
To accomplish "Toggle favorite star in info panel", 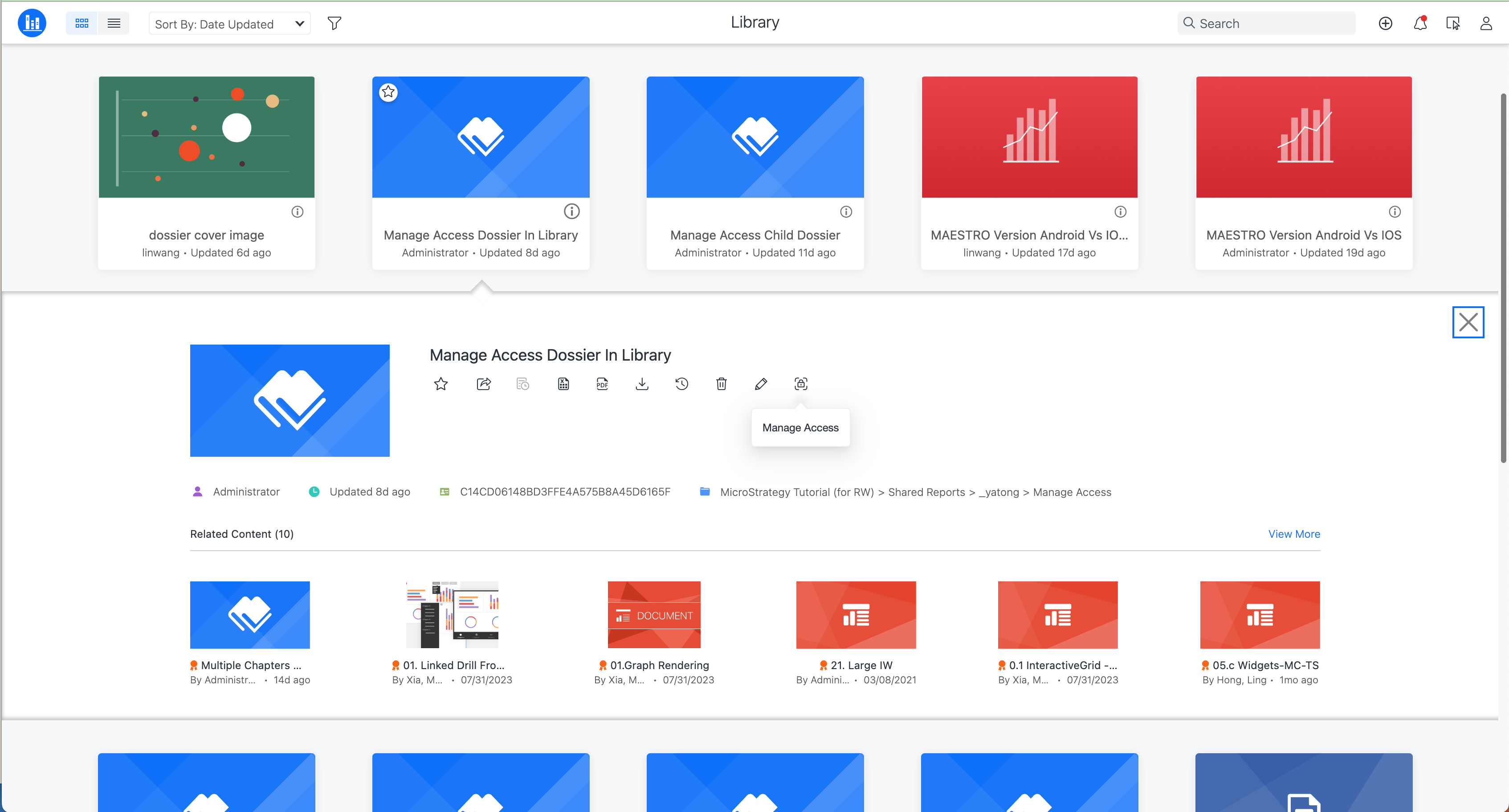I will tap(440, 384).
